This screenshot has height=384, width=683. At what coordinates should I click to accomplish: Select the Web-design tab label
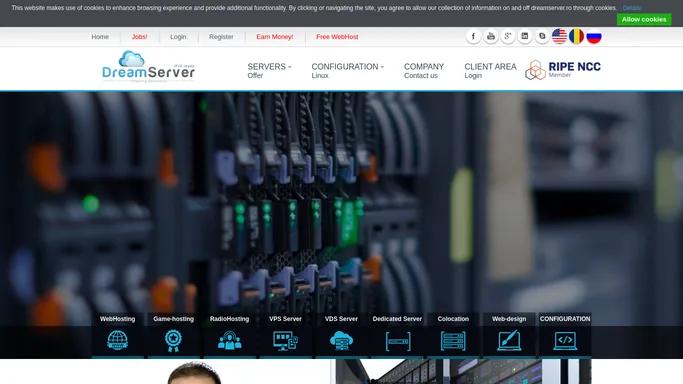tap(509, 319)
